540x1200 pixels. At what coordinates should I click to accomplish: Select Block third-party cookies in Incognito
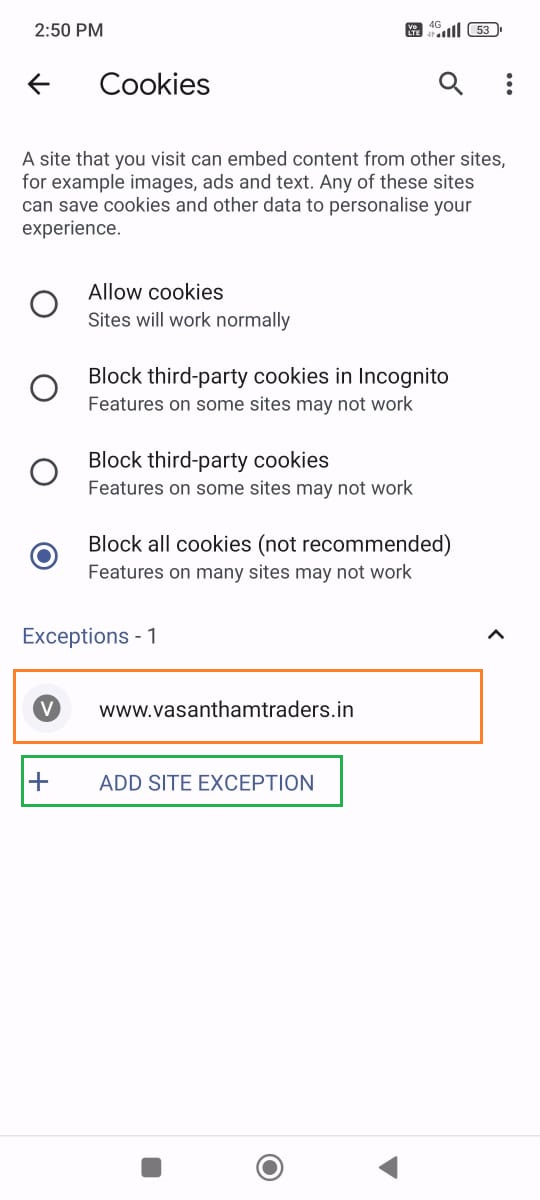tap(44, 388)
